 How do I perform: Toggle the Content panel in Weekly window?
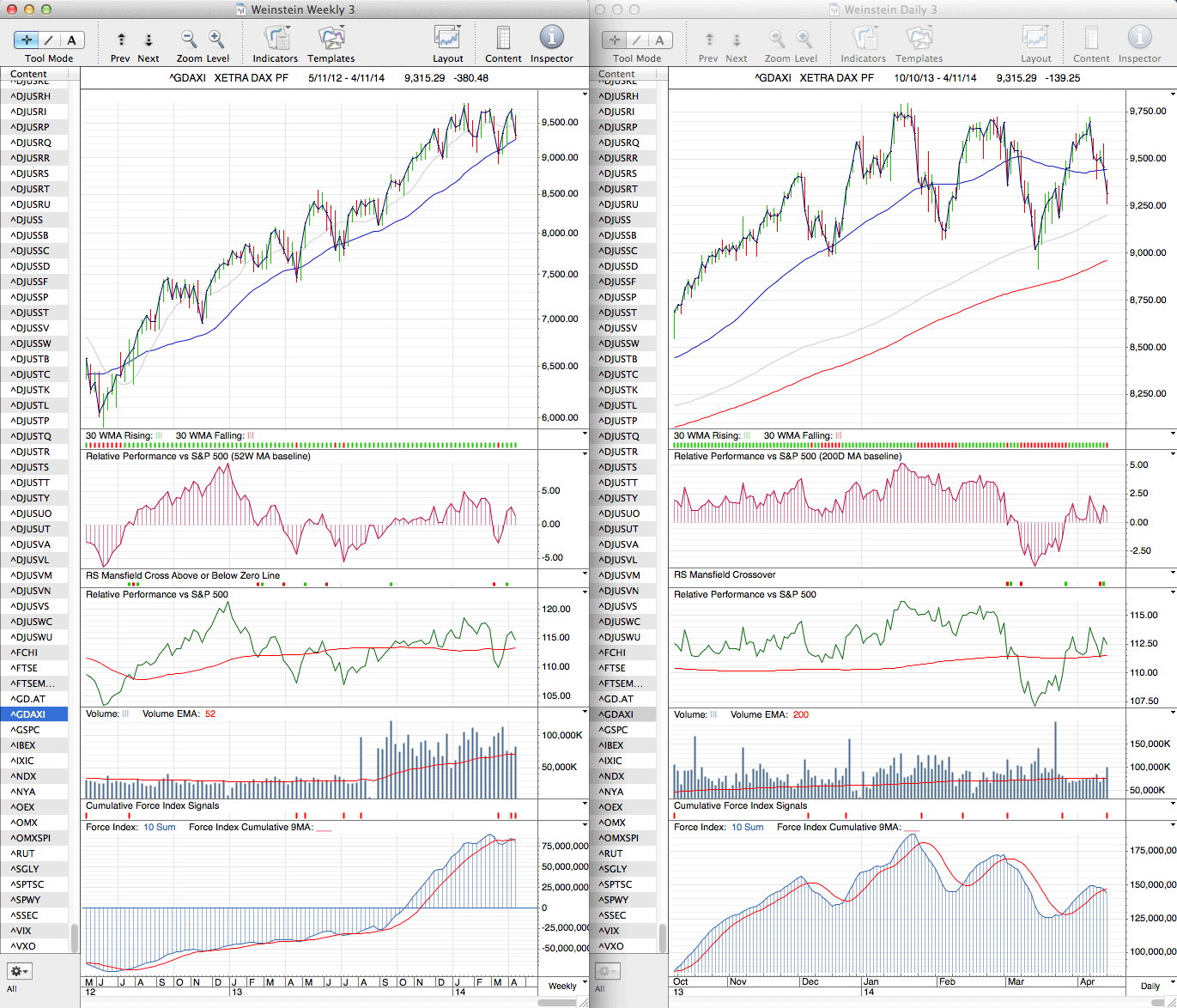coord(503,39)
